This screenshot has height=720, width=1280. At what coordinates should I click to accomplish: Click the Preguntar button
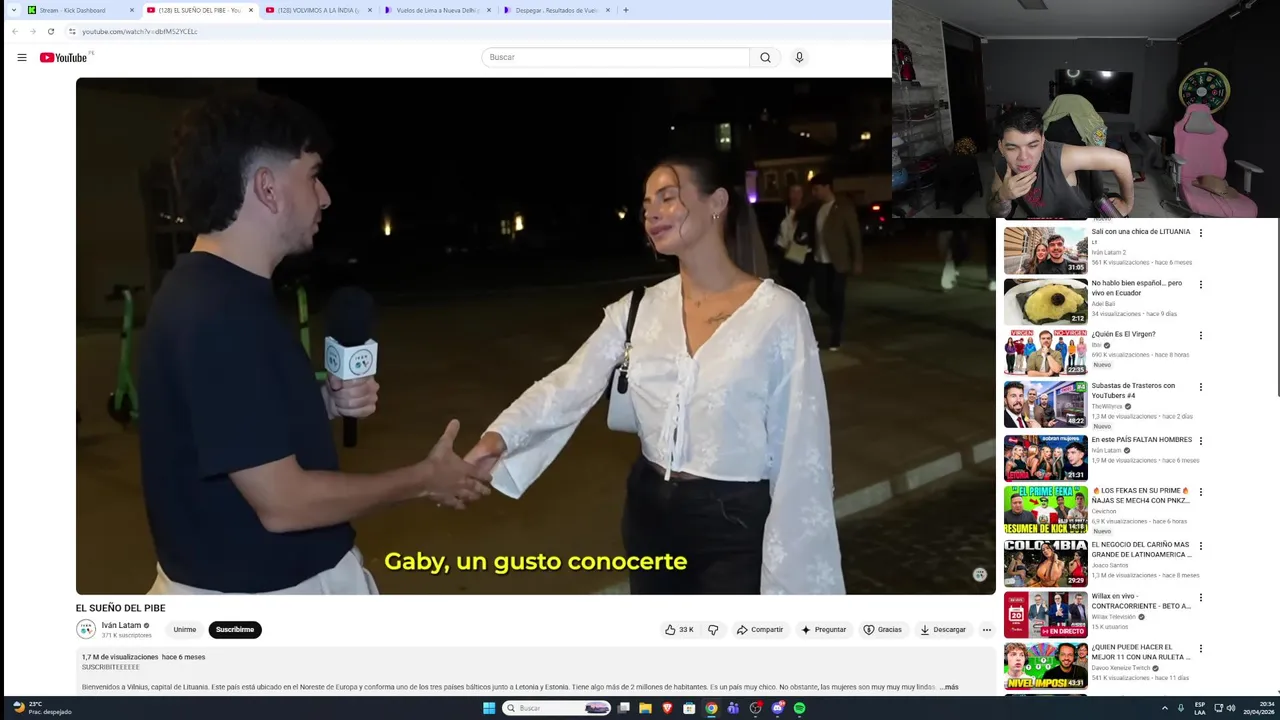(823, 630)
